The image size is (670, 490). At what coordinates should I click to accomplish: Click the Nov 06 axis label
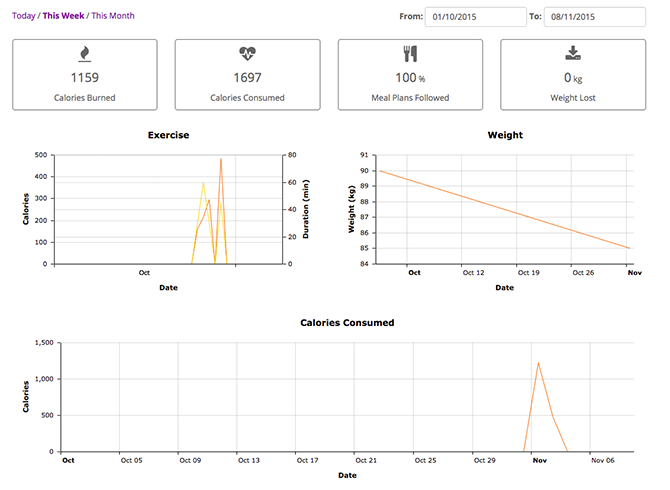click(602, 460)
